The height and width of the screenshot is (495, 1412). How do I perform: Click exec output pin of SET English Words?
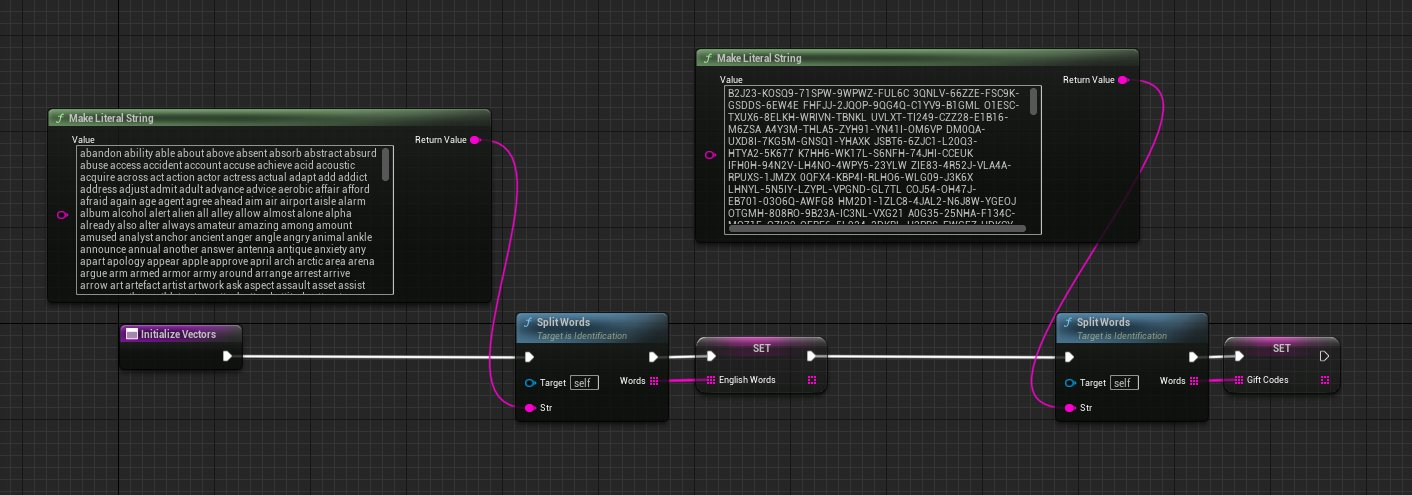pos(812,356)
